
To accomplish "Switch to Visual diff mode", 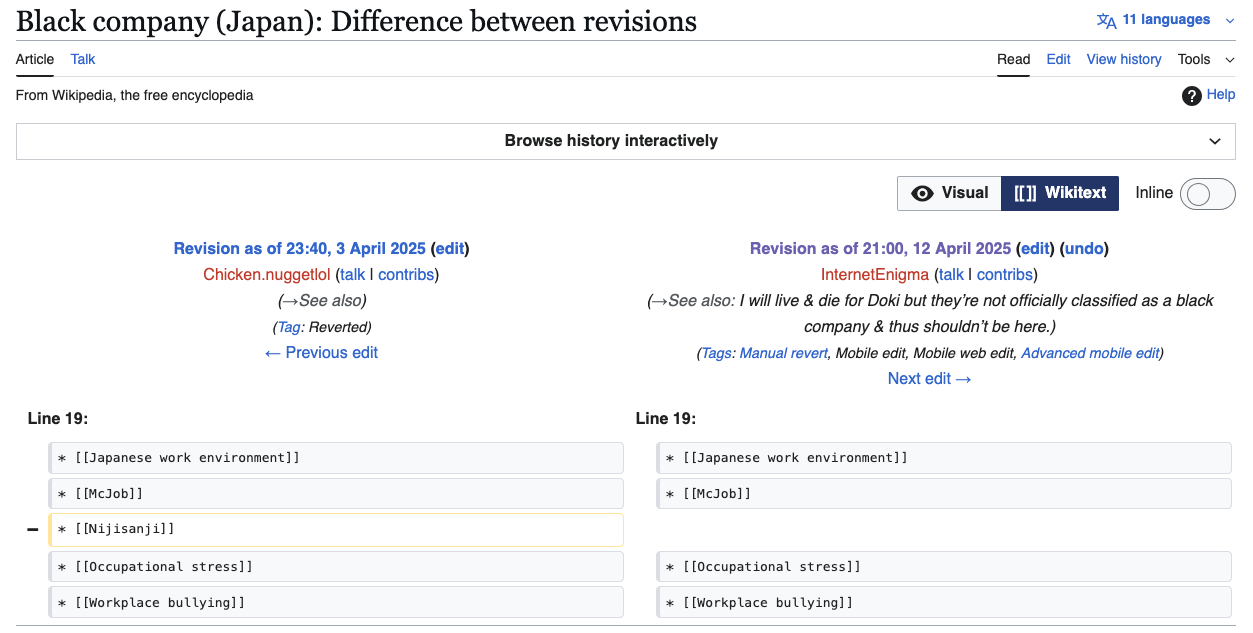I will [x=949, y=193].
